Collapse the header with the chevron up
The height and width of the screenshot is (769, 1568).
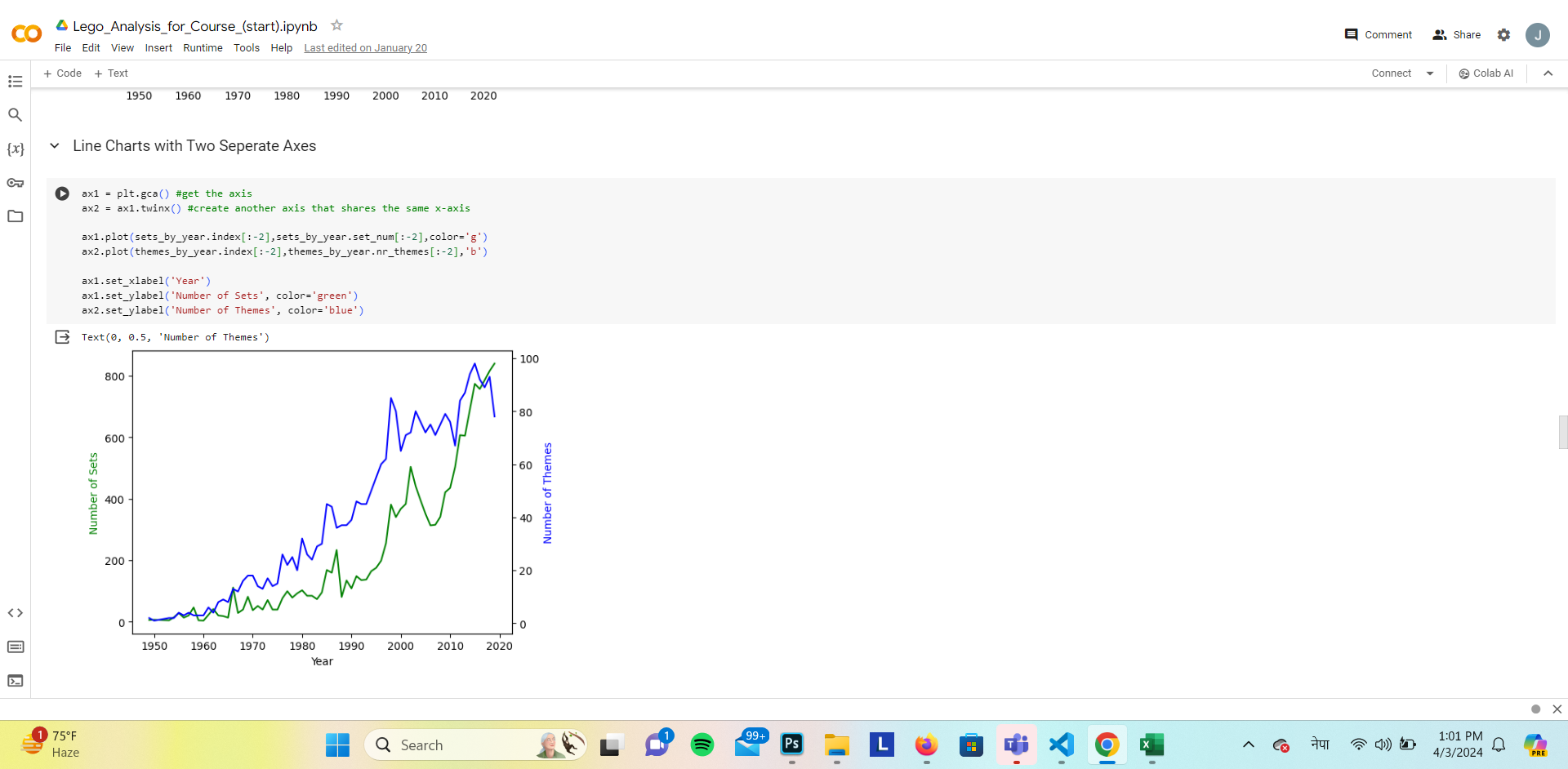1548,73
